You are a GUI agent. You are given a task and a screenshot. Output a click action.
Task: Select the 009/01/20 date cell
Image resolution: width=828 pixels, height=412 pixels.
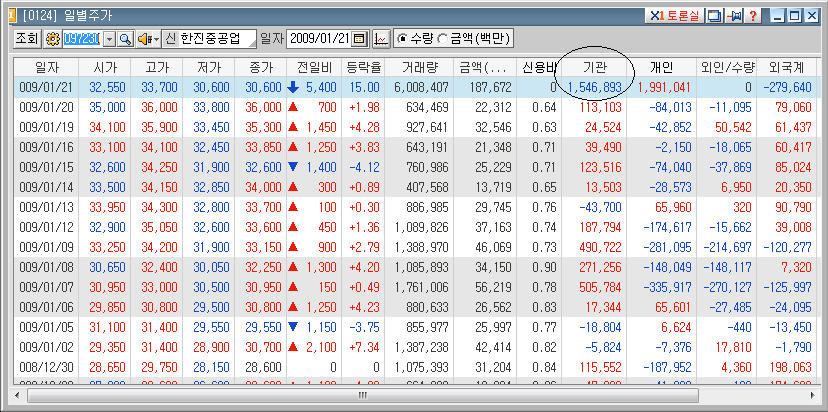pyautogui.click(x=46, y=107)
